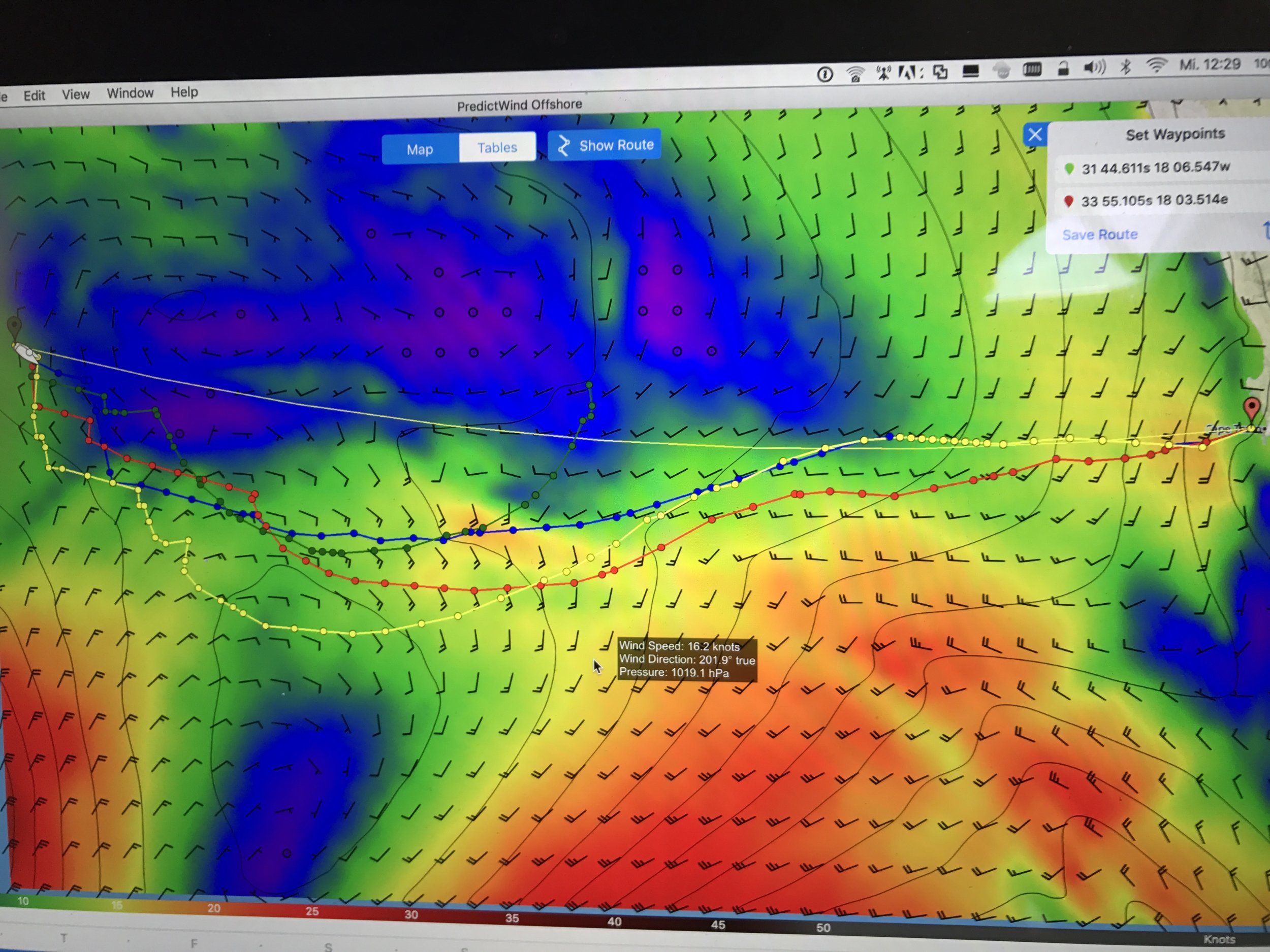Click the display monitor menu bar icon

click(971, 71)
